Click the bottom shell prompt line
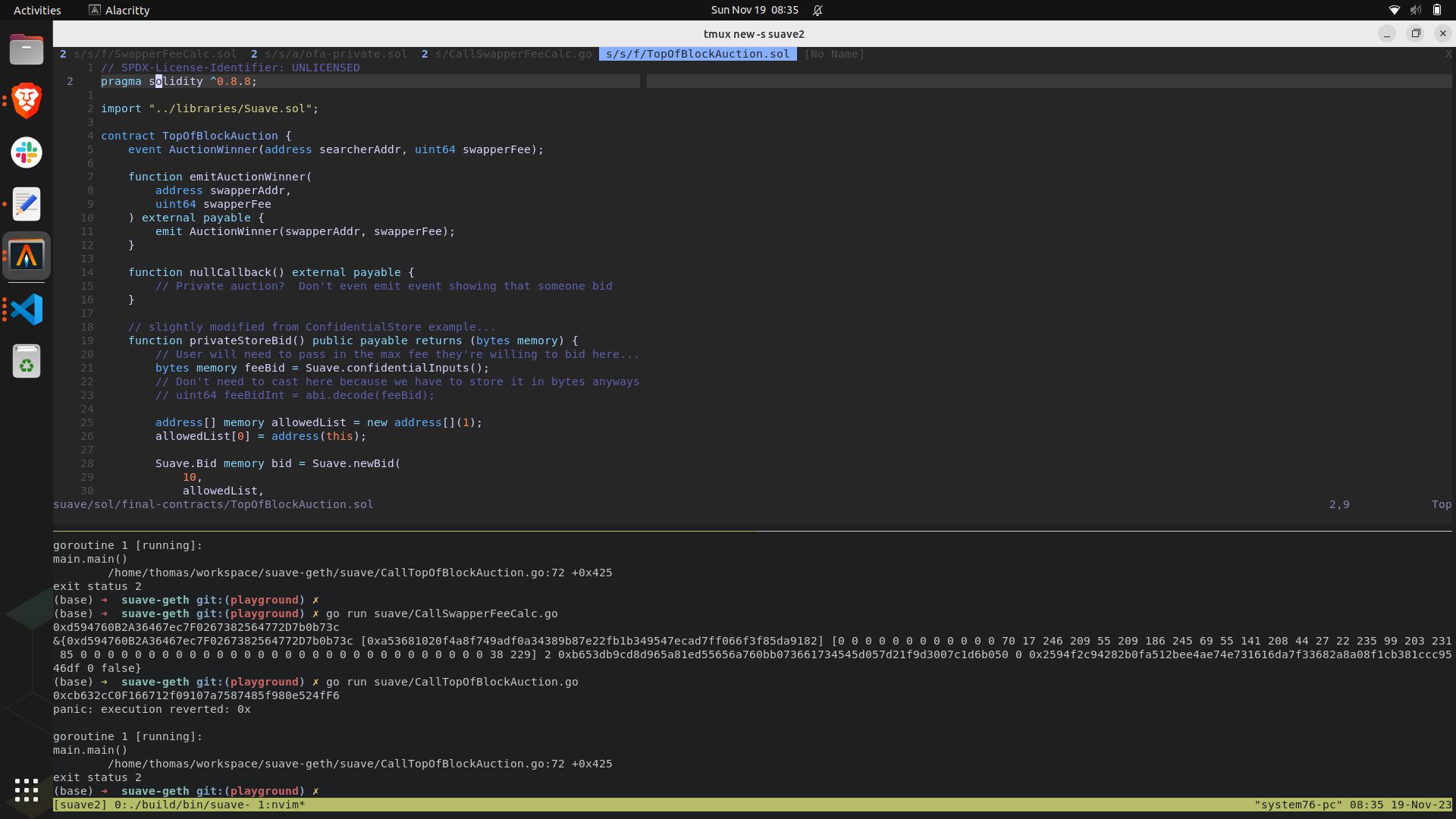The width and height of the screenshot is (1456, 819). coord(186,791)
